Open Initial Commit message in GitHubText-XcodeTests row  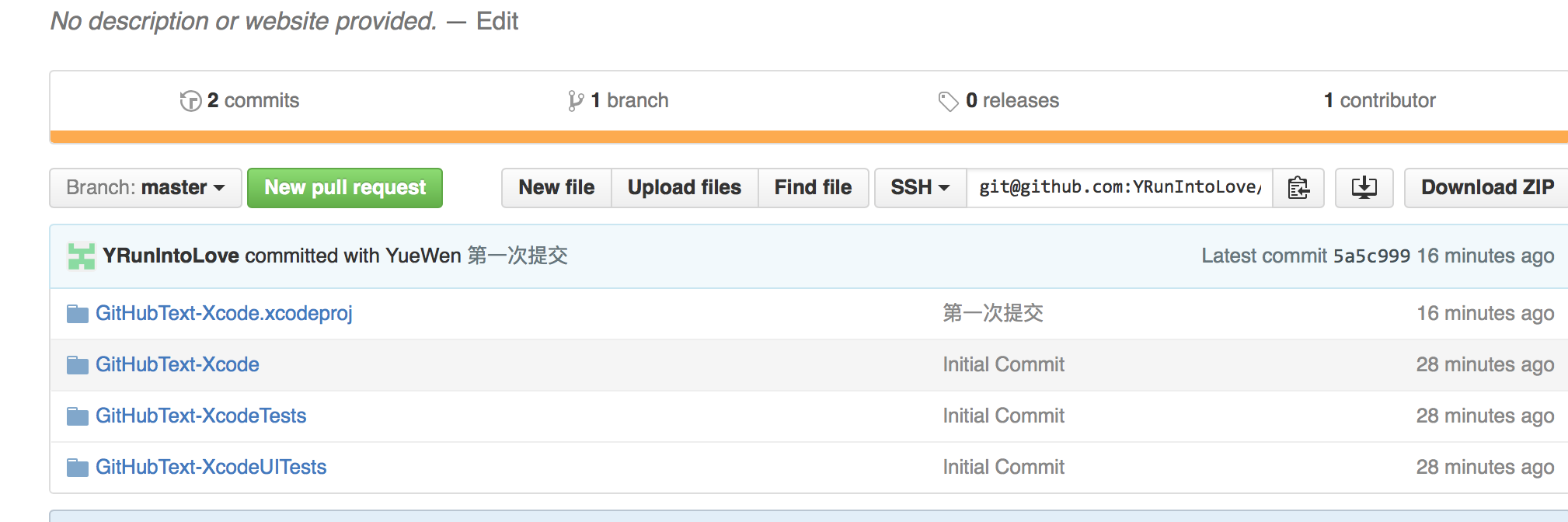click(1003, 416)
